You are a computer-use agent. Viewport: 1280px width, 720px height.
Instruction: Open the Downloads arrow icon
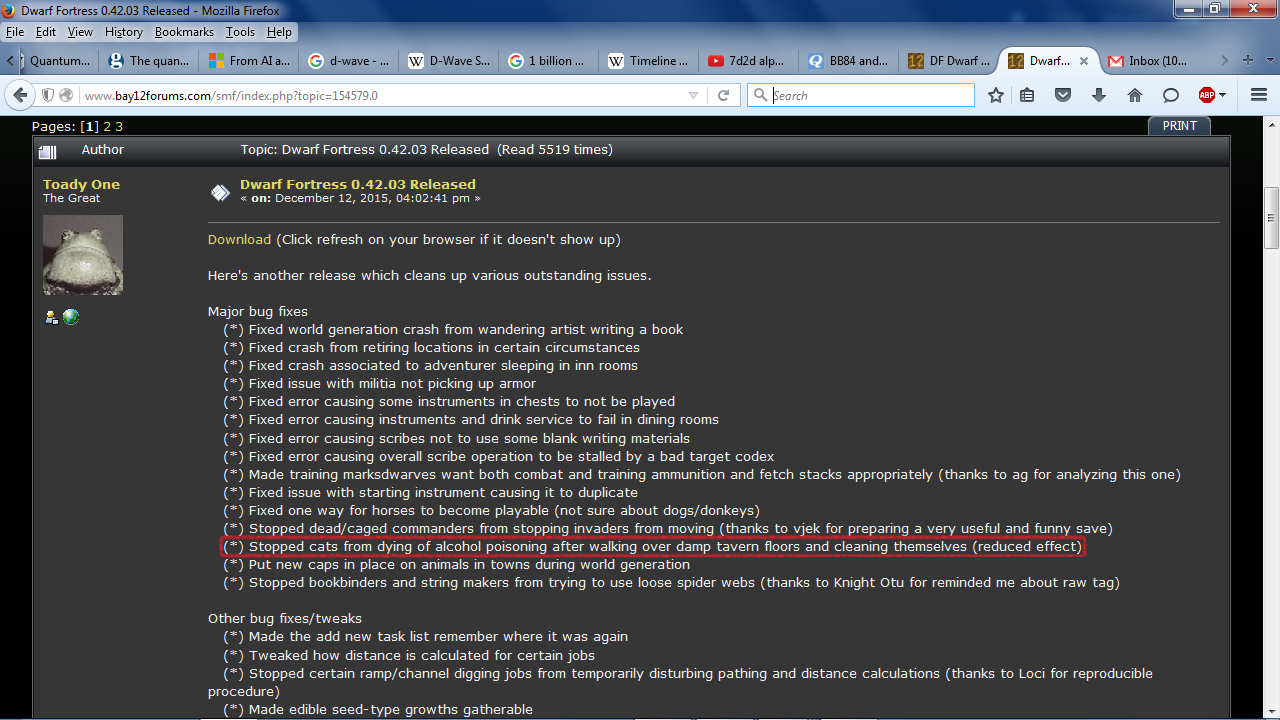pyautogui.click(x=1099, y=95)
